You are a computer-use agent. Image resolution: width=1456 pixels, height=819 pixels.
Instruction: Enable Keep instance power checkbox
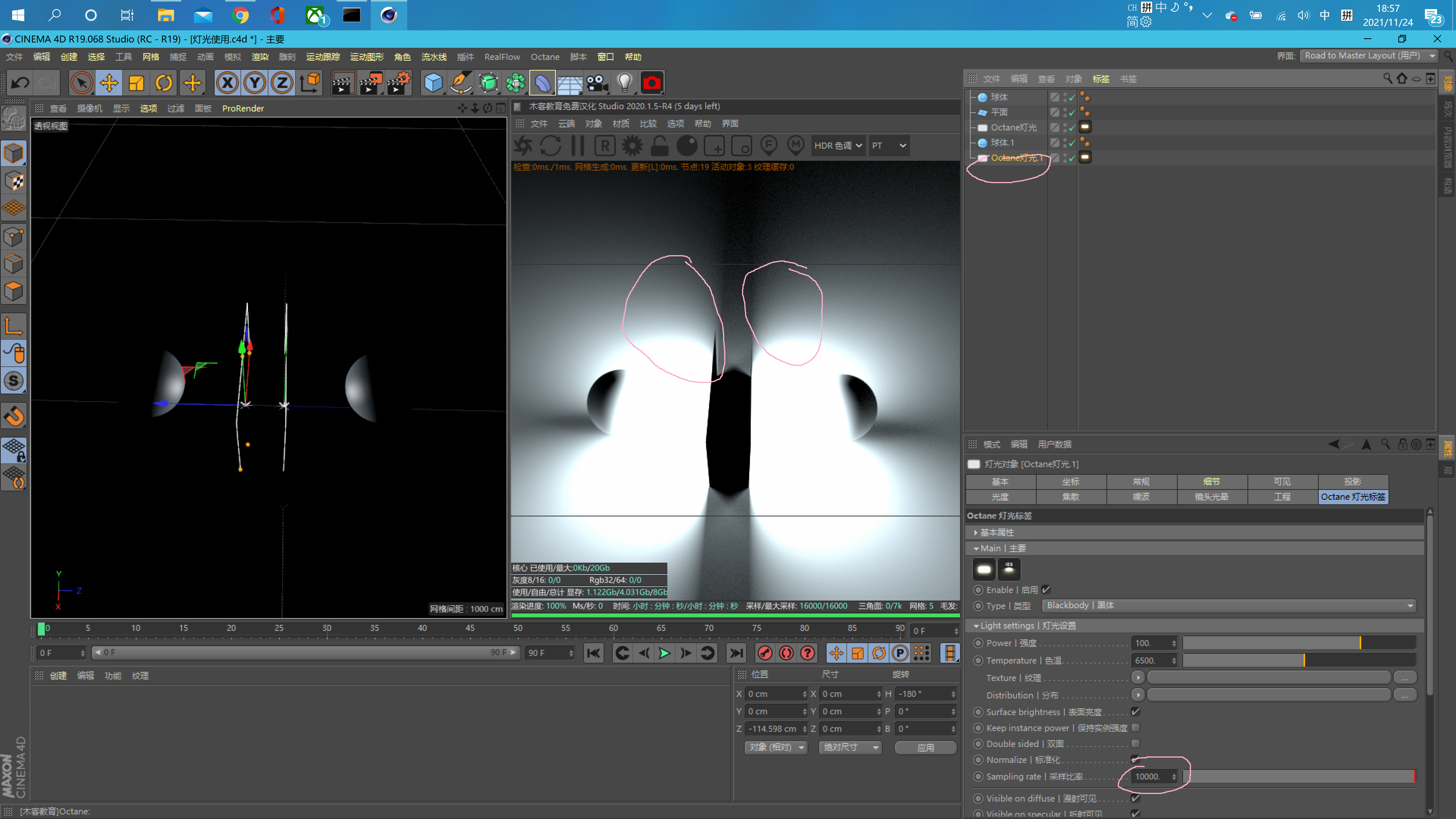coord(1136,728)
